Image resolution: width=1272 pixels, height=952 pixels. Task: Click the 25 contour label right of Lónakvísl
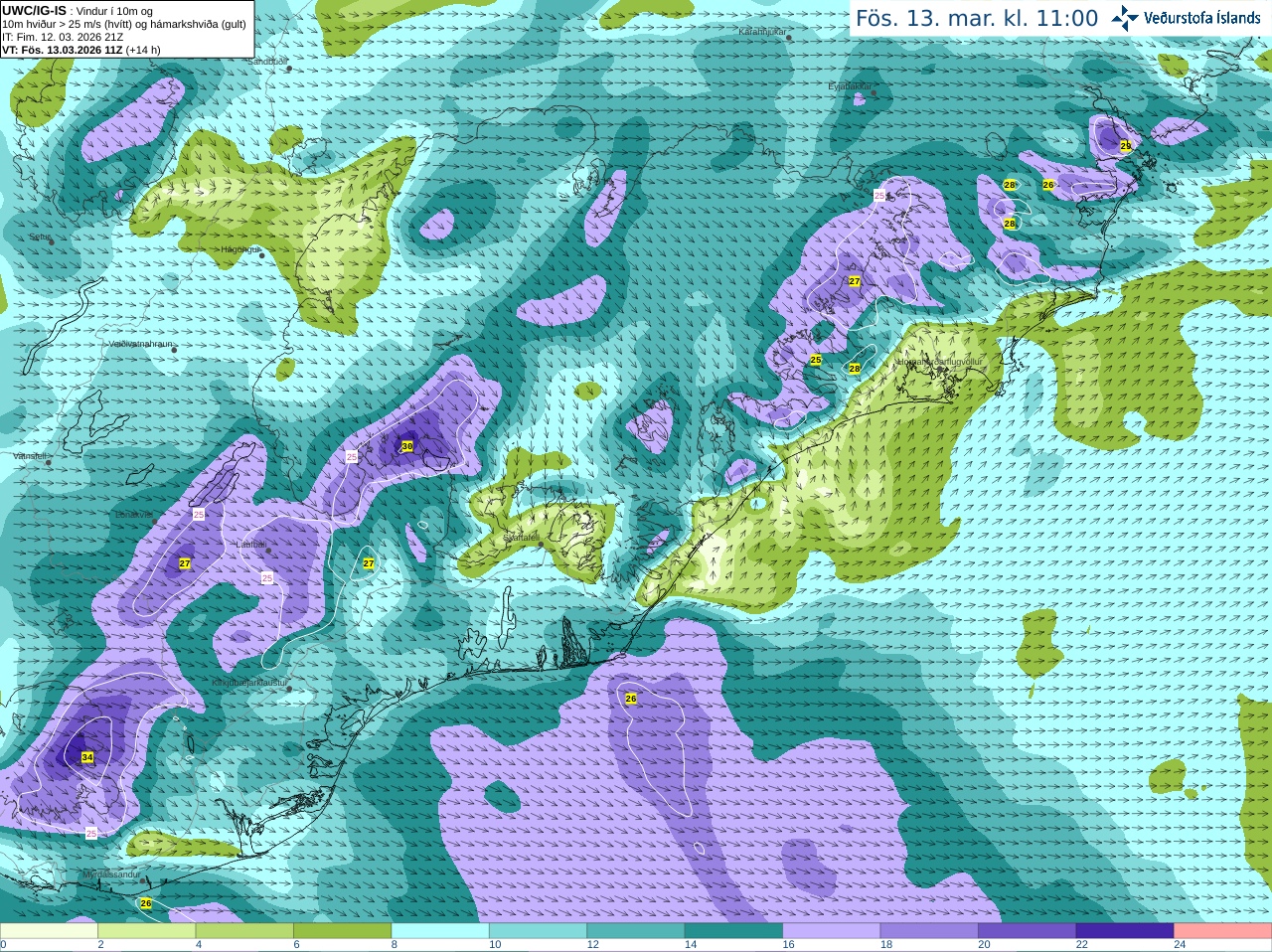pyautogui.click(x=199, y=514)
